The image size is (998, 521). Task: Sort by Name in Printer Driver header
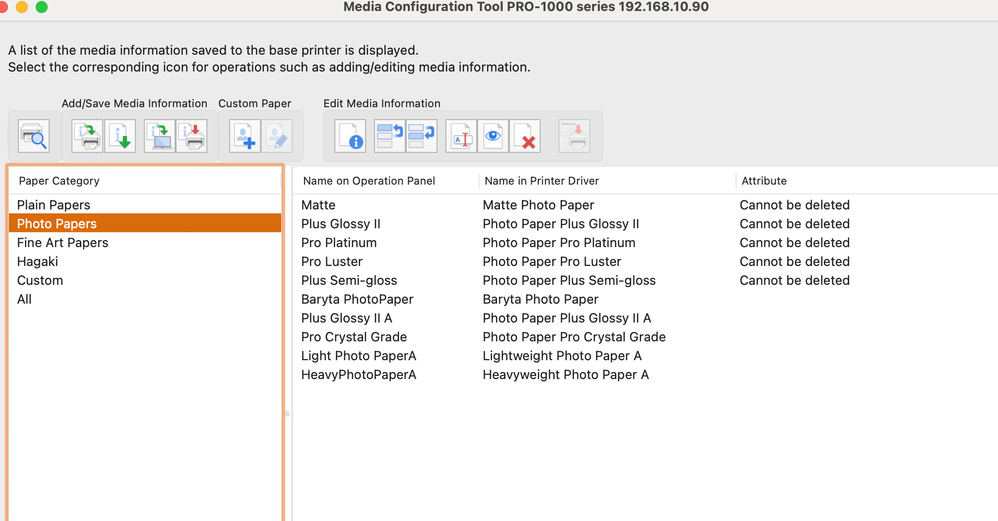608,181
